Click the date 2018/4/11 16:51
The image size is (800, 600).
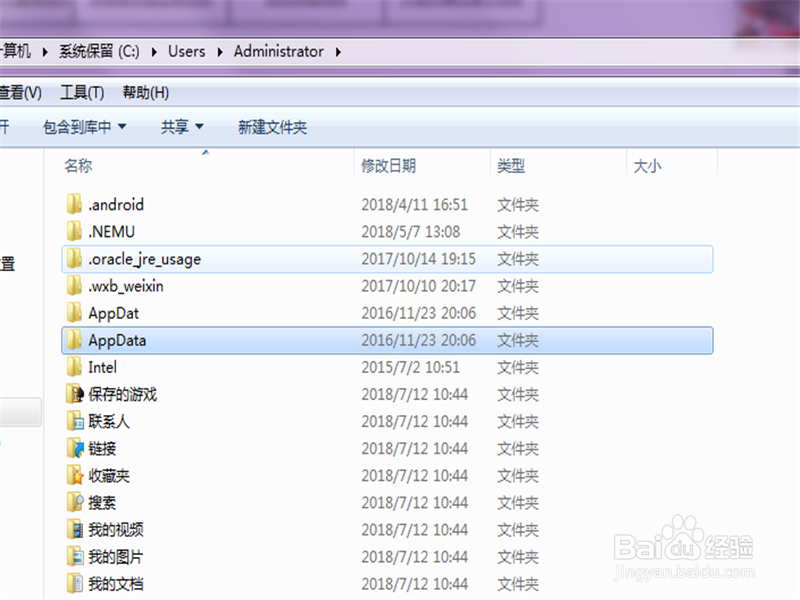(414, 205)
